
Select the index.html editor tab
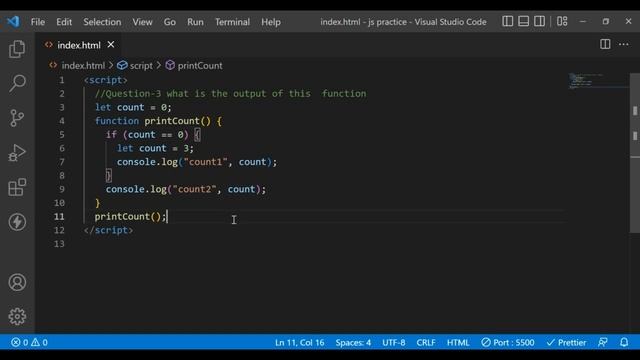(79, 45)
